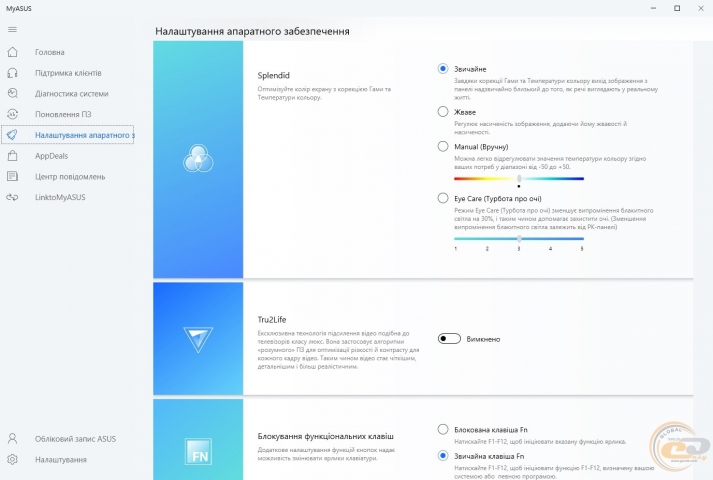The width and height of the screenshot is (713, 480).
Task: Click the Вимкнено status label
Action: pyautogui.click(x=483, y=339)
